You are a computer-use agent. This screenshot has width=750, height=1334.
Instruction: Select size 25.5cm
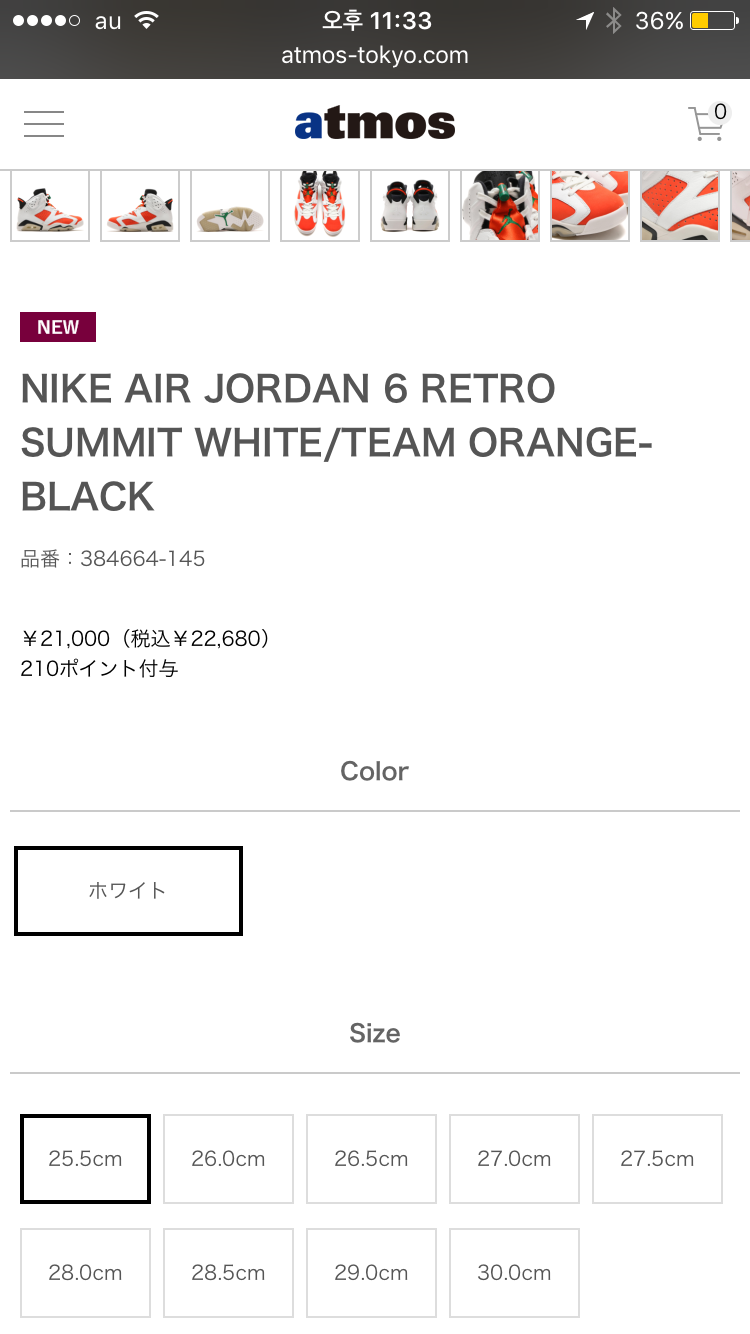tap(85, 1159)
